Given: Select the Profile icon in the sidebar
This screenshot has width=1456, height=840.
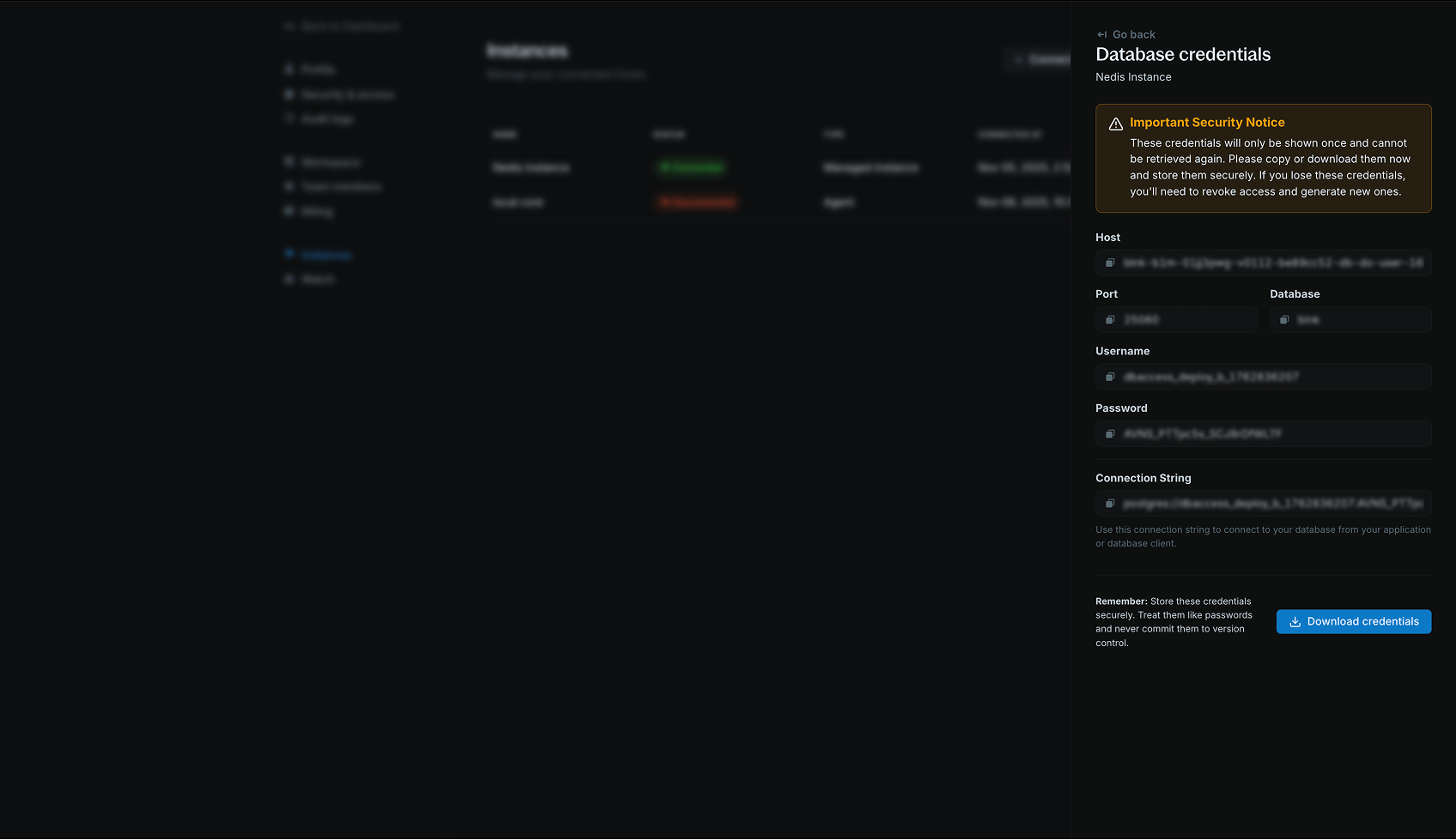Looking at the screenshot, I should (289, 69).
